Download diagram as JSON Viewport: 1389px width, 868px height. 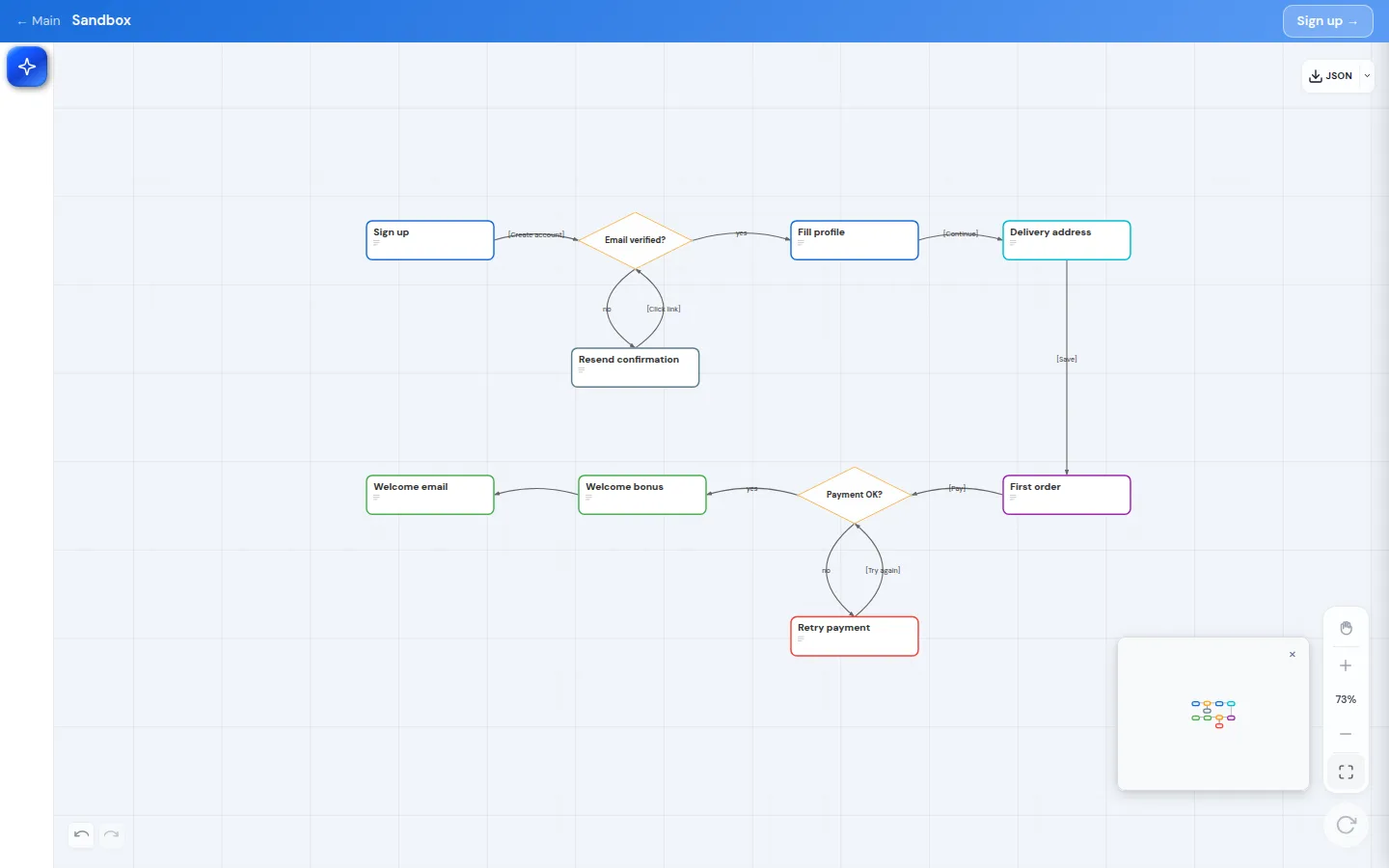[x=1331, y=76]
